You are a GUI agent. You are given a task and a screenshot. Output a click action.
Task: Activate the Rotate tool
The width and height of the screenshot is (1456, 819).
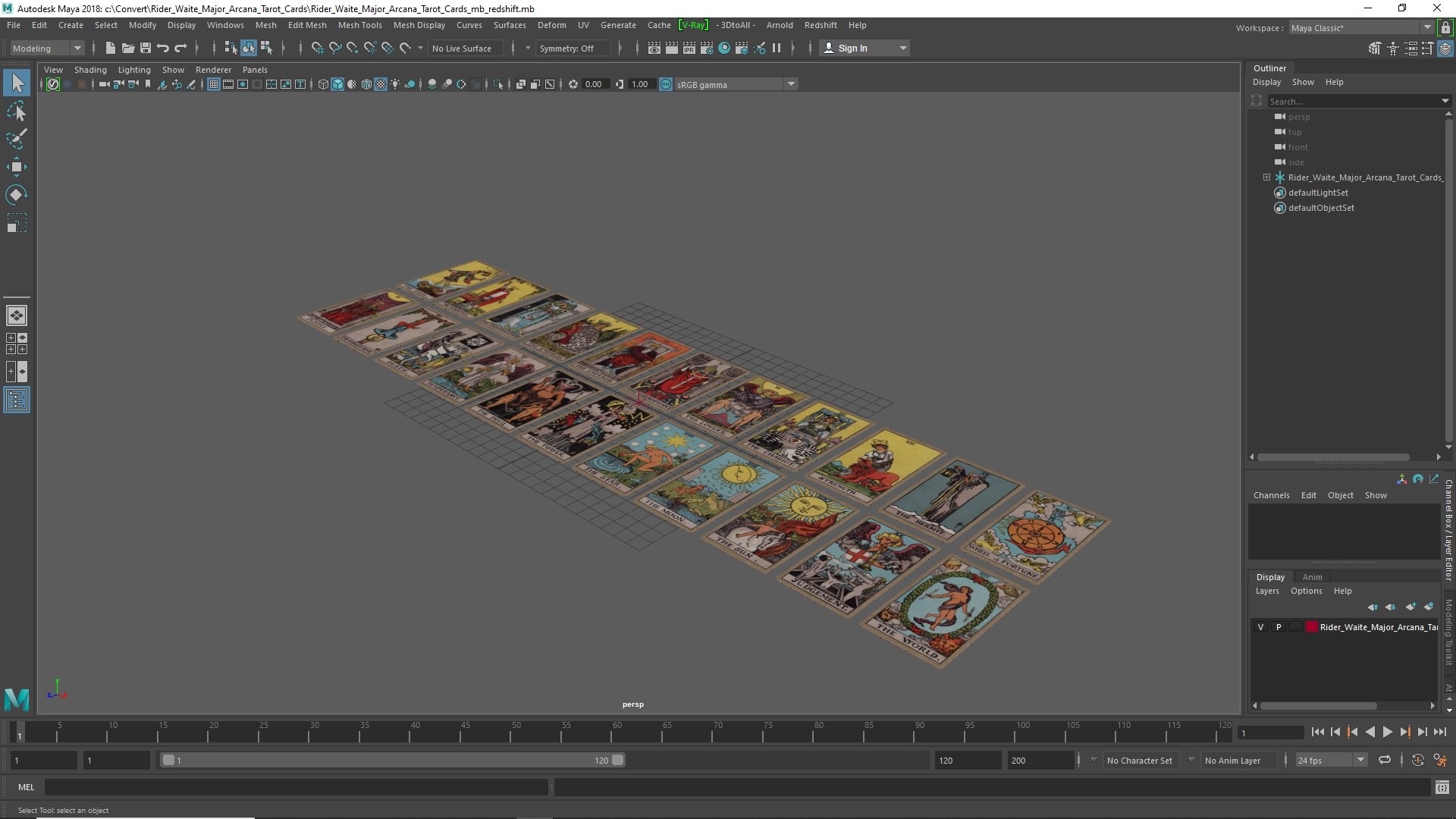click(x=17, y=195)
